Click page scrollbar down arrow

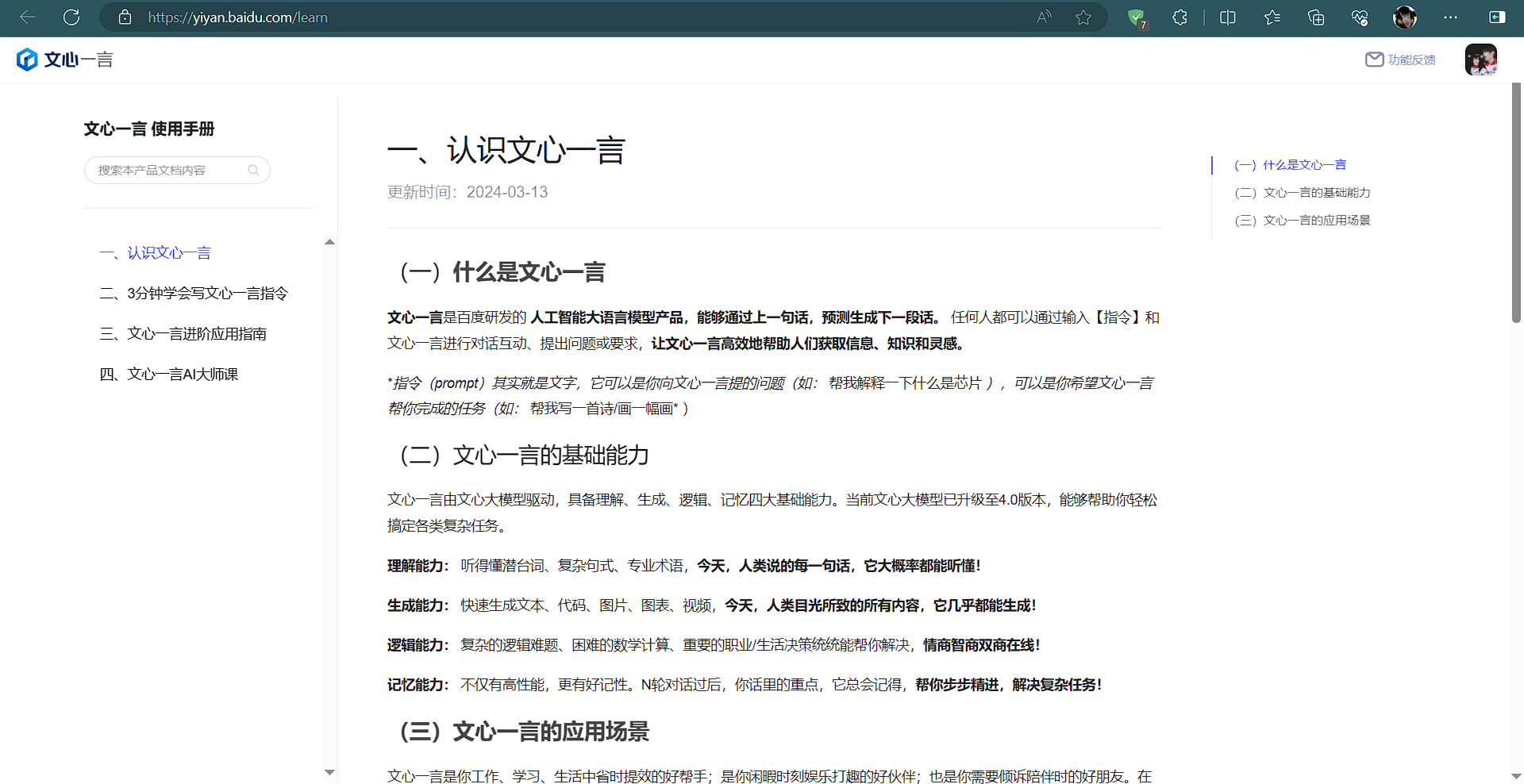1516,776
